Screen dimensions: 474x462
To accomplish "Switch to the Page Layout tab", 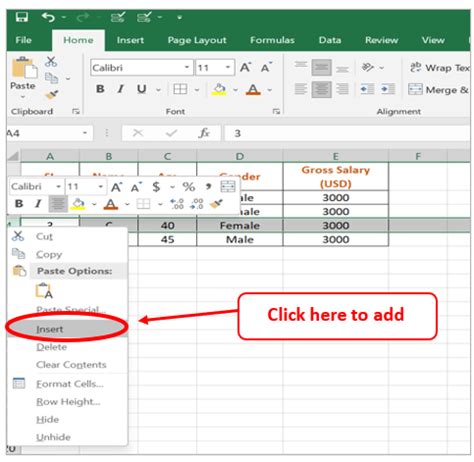I will pyautogui.click(x=197, y=40).
